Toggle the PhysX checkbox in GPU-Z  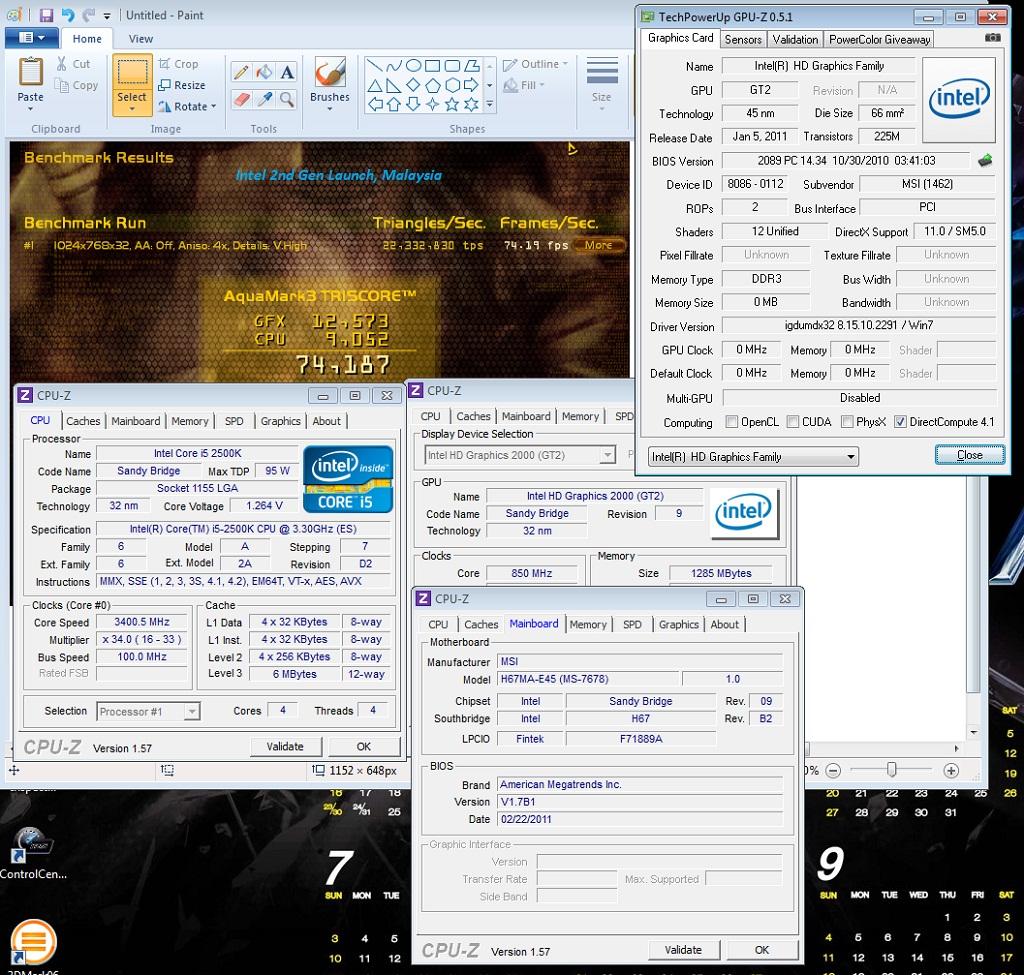(x=847, y=422)
